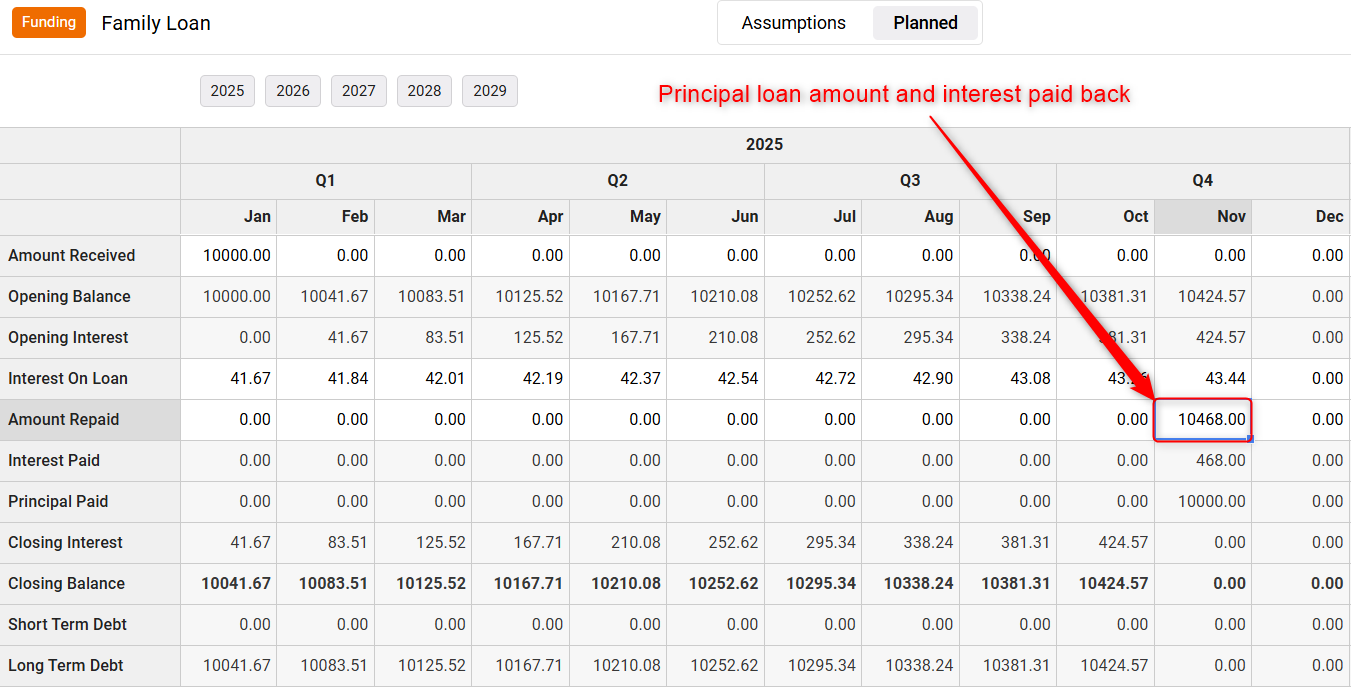Select the Amount Repaid row label
Viewport: 1351px width, 695px height.
[90, 420]
